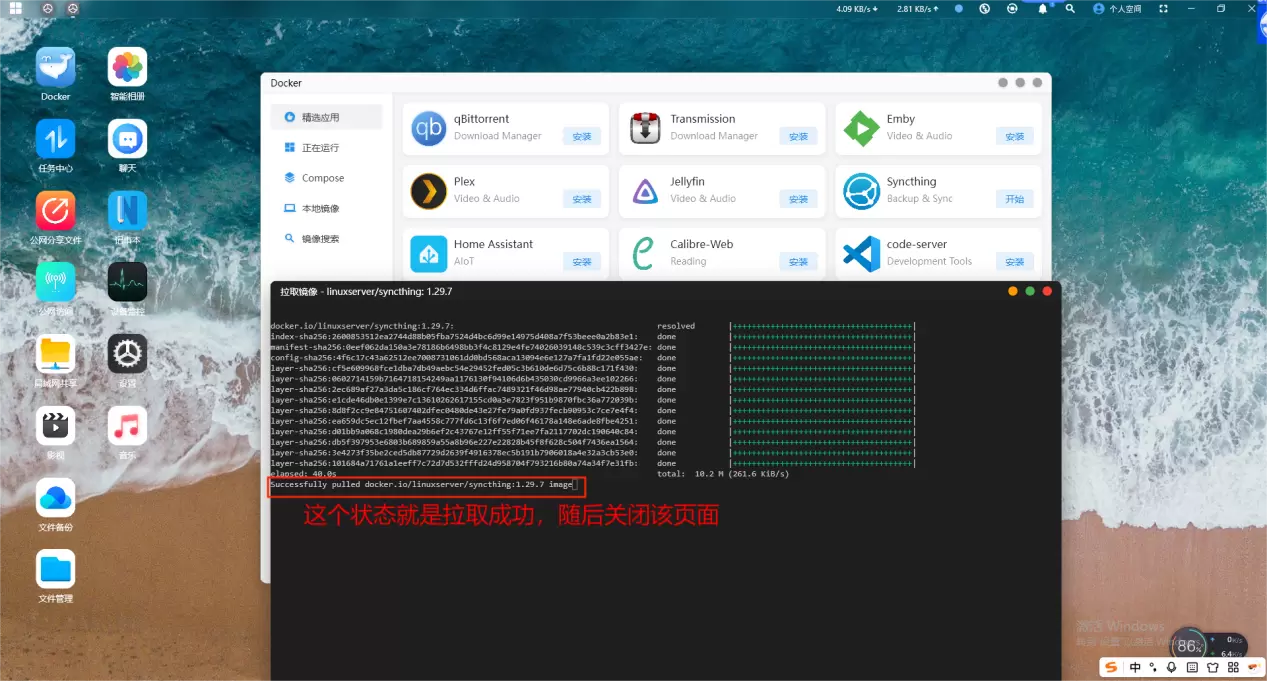Click 安装 button for qBittorrent
This screenshot has width=1267, height=681.
tap(581, 137)
